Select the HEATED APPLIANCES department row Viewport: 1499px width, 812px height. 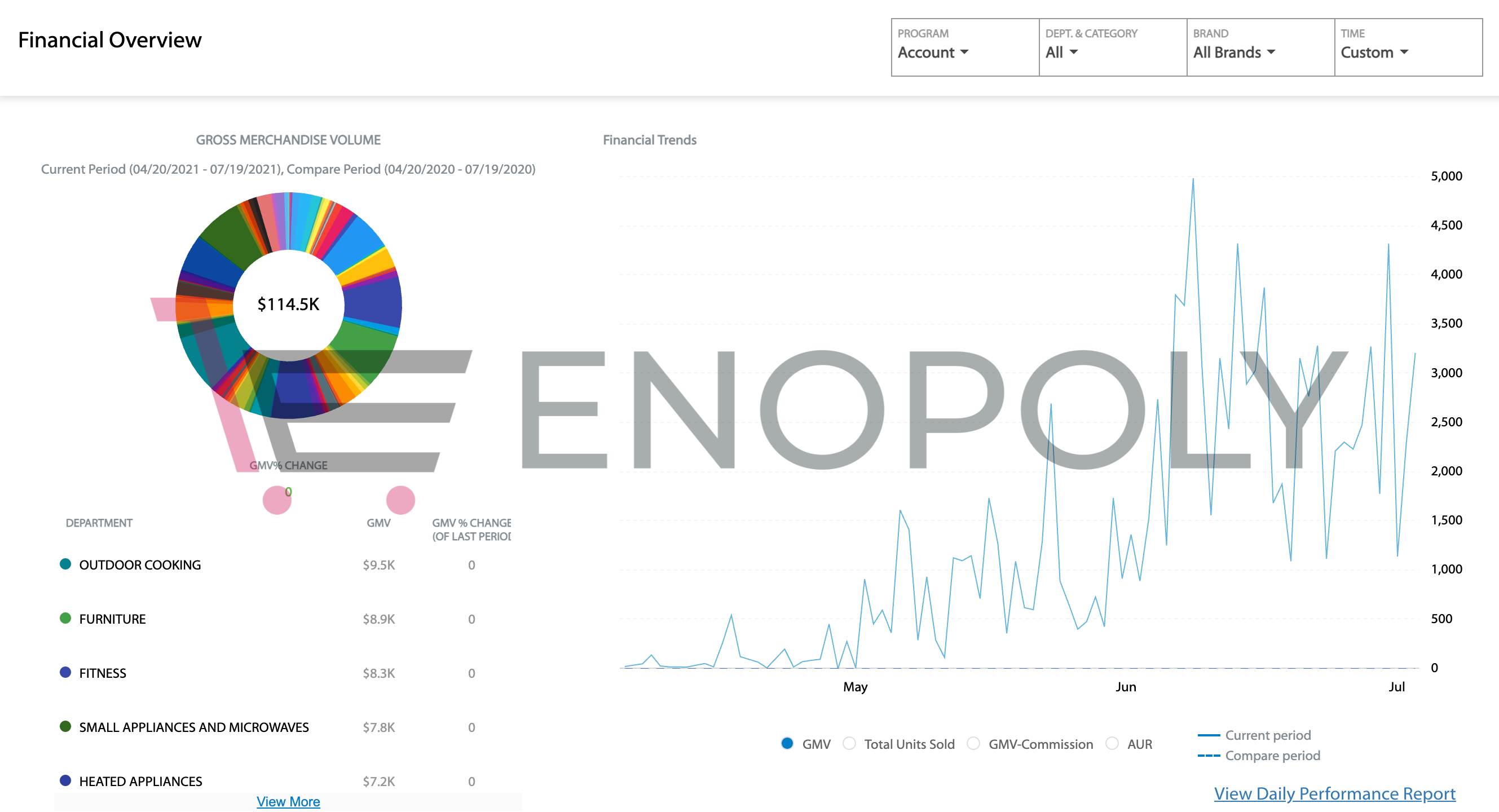[285, 781]
